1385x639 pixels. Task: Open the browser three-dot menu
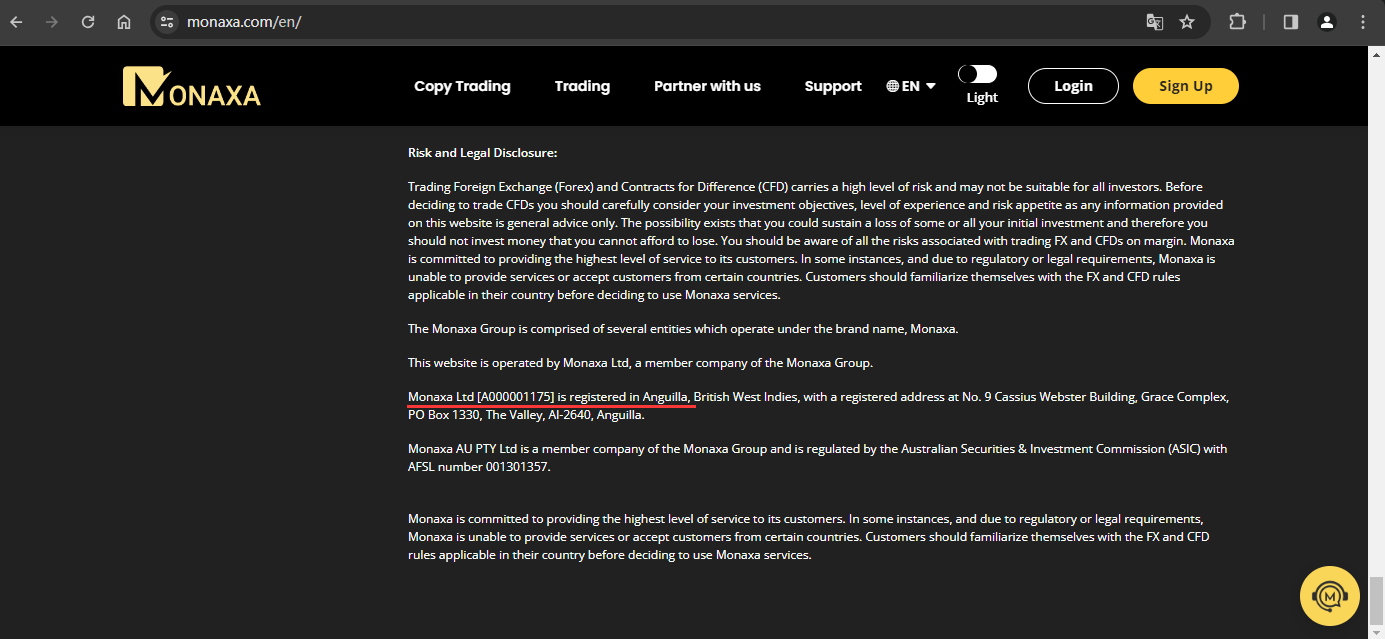[x=1363, y=22]
